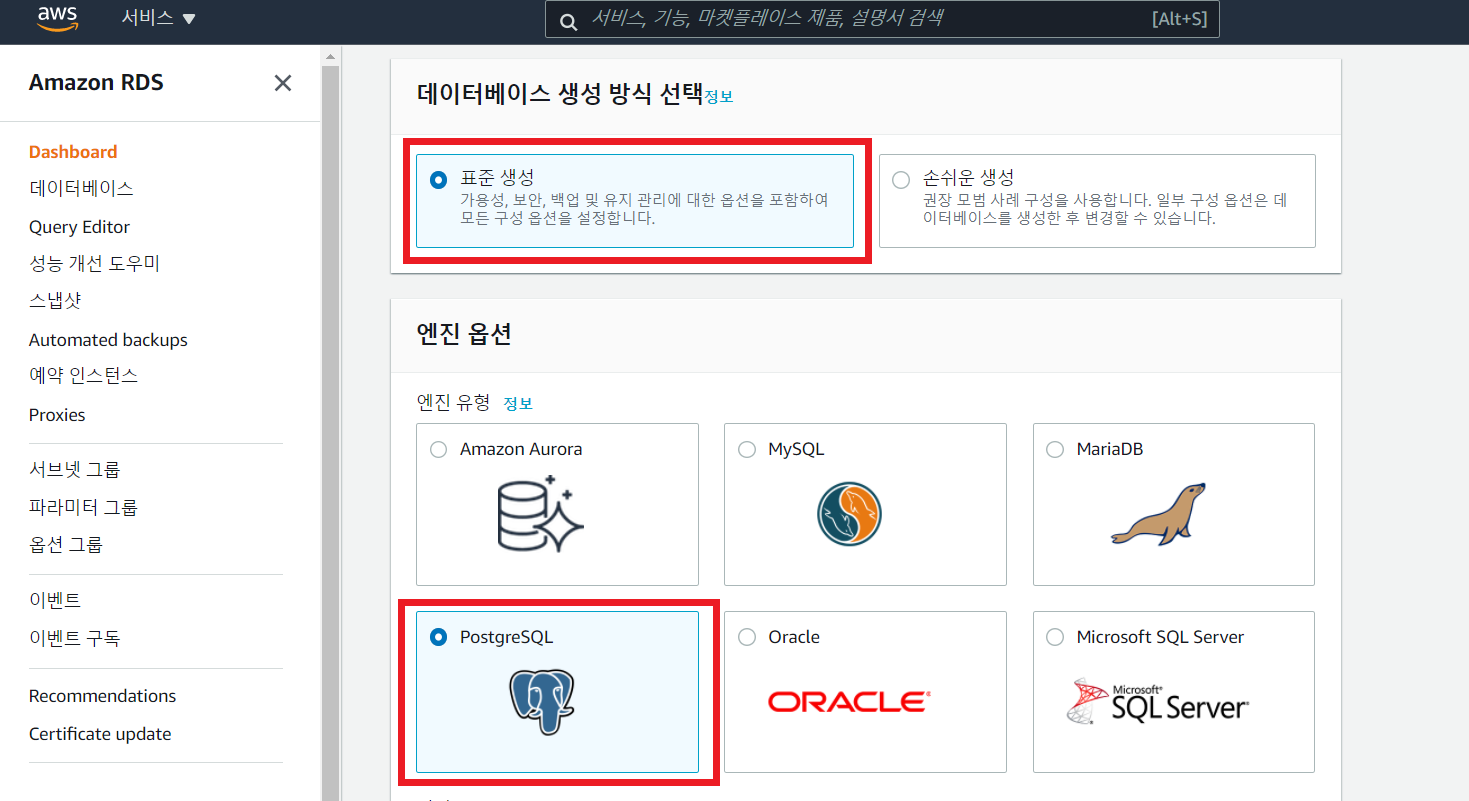This screenshot has width=1469, height=801.
Task: Open 예약 인스턴스 in the sidebar
Action: 83,376
